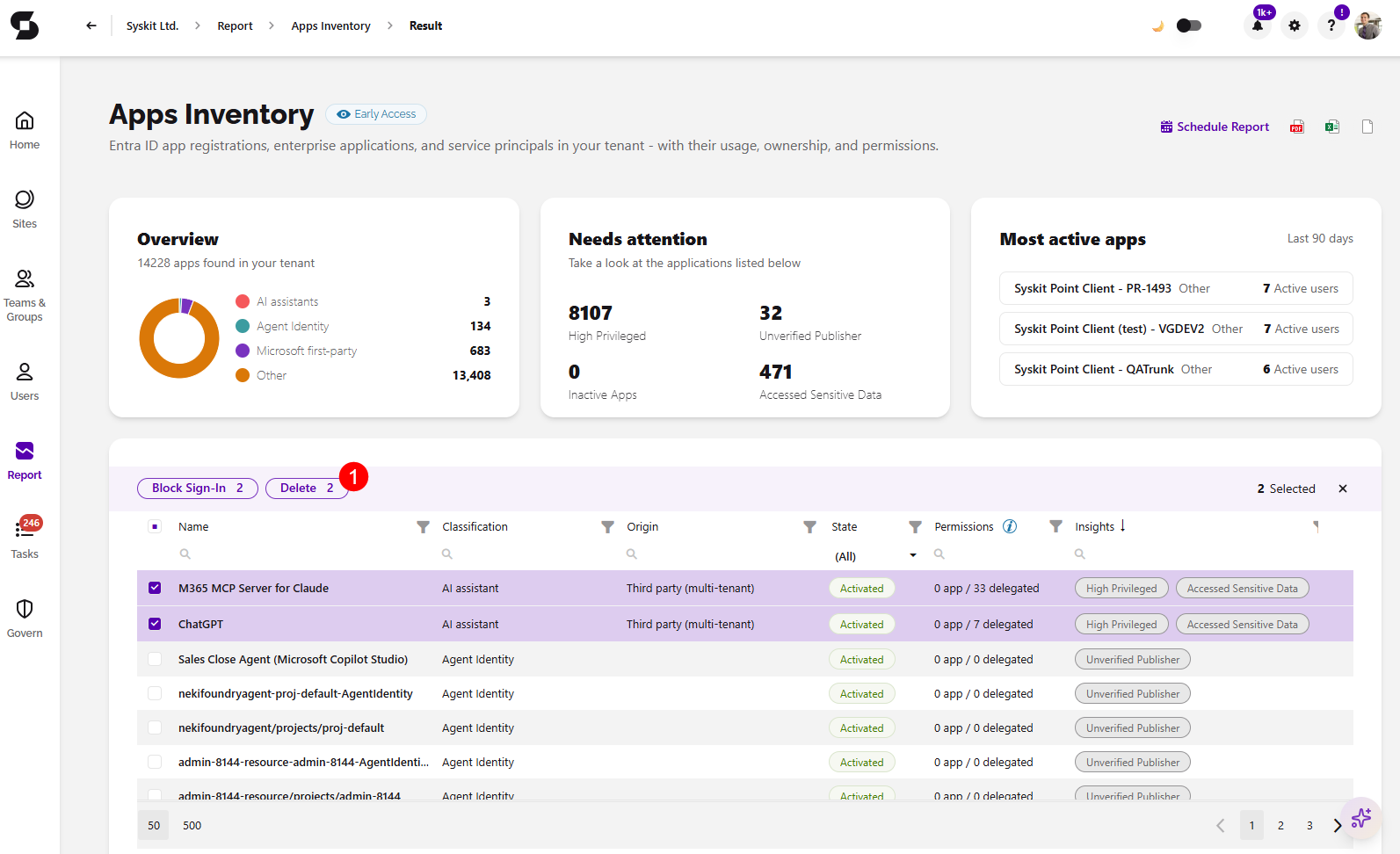
Task: Toggle the select-all checkbox in header
Action: 155,526
